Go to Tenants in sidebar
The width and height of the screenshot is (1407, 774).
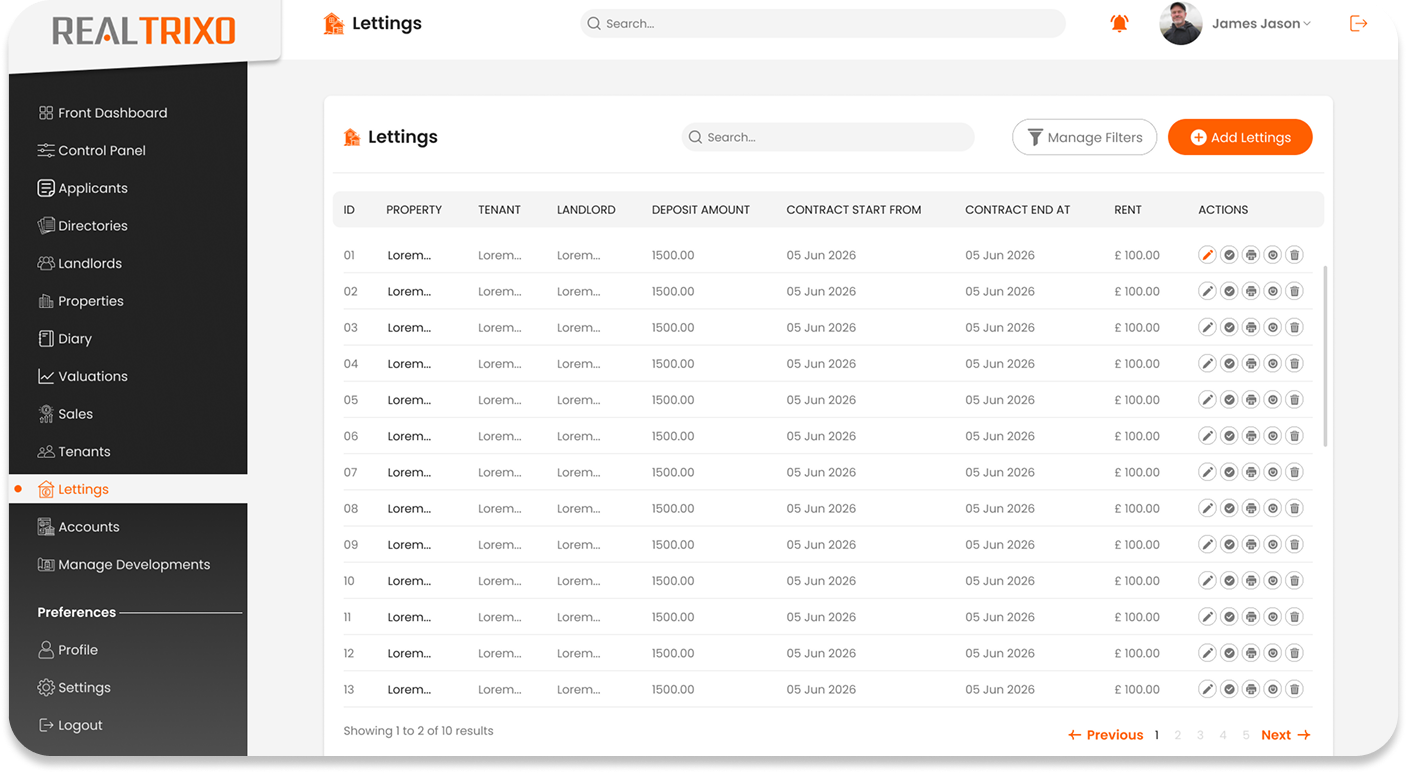pos(74,452)
